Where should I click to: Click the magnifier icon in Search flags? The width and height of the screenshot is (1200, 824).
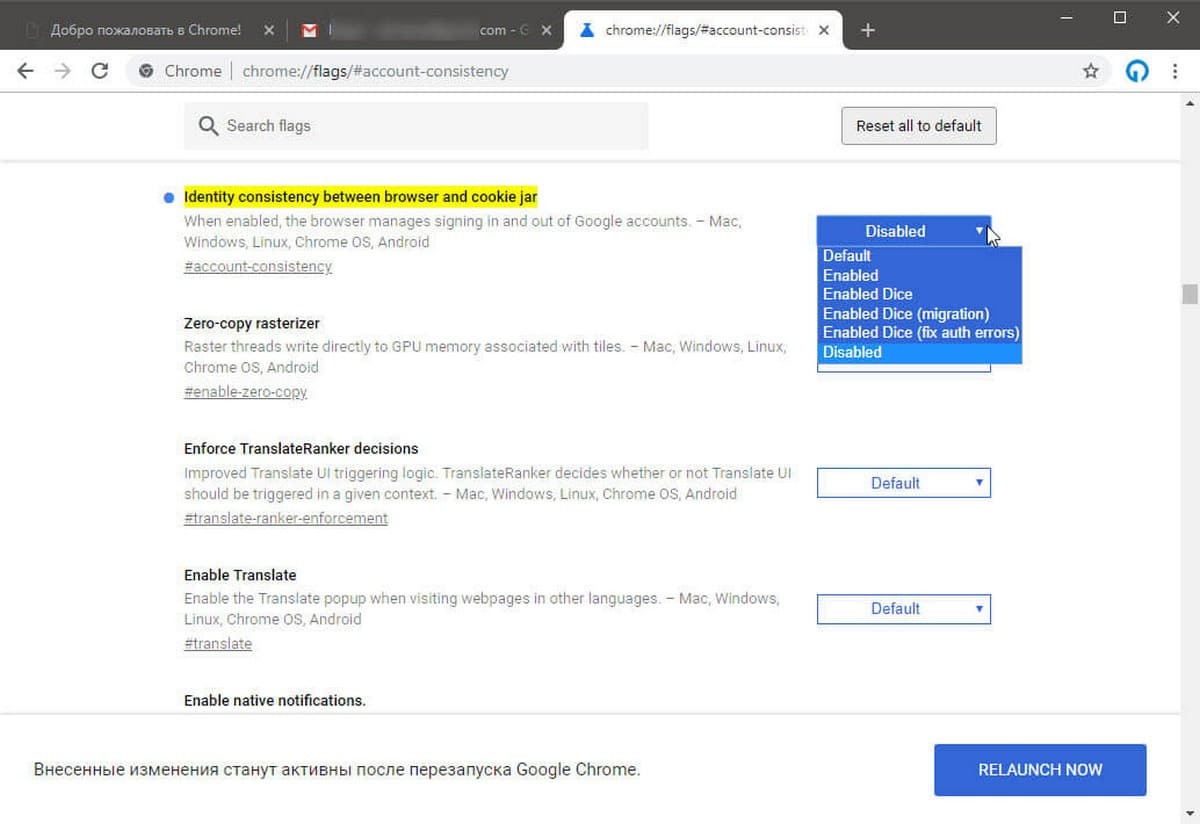pyautogui.click(x=208, y=126)
